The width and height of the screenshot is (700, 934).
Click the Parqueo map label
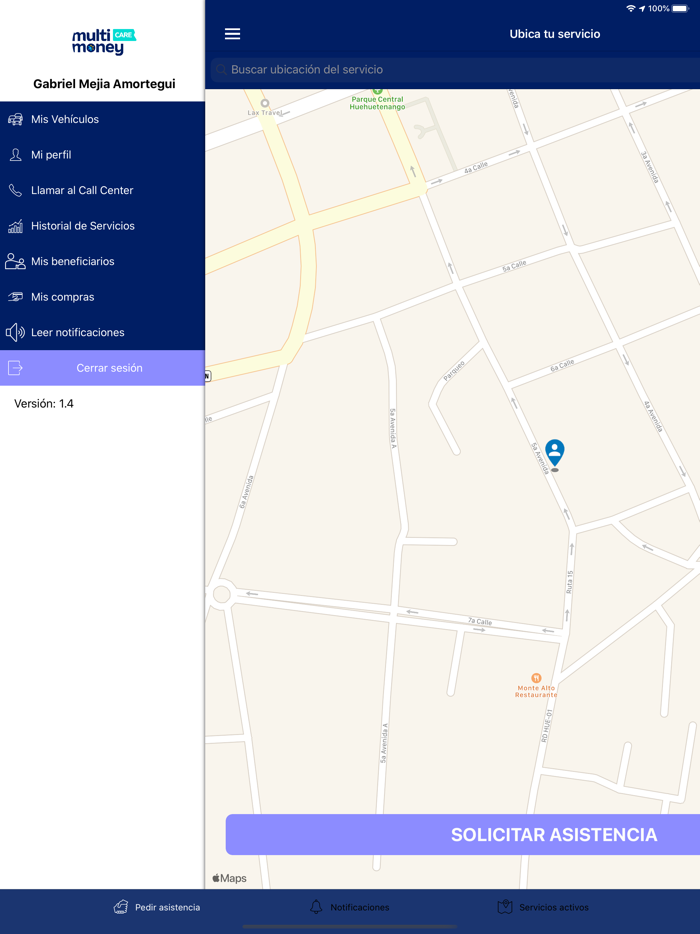coord(453,371)
